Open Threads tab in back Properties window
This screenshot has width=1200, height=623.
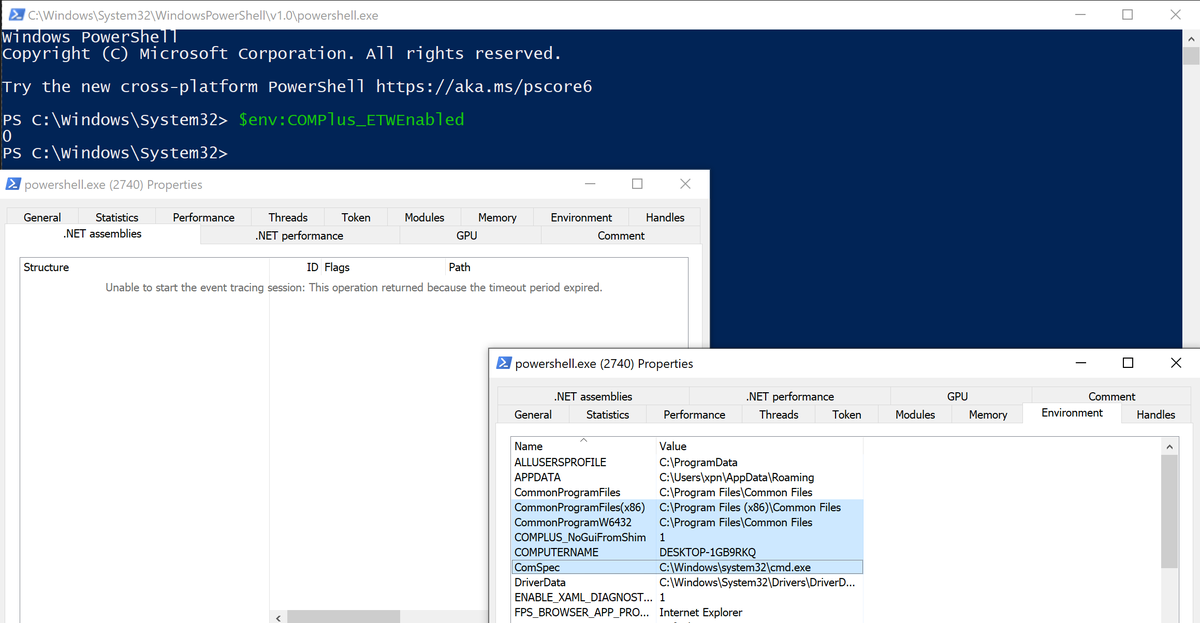pos(288,217)
